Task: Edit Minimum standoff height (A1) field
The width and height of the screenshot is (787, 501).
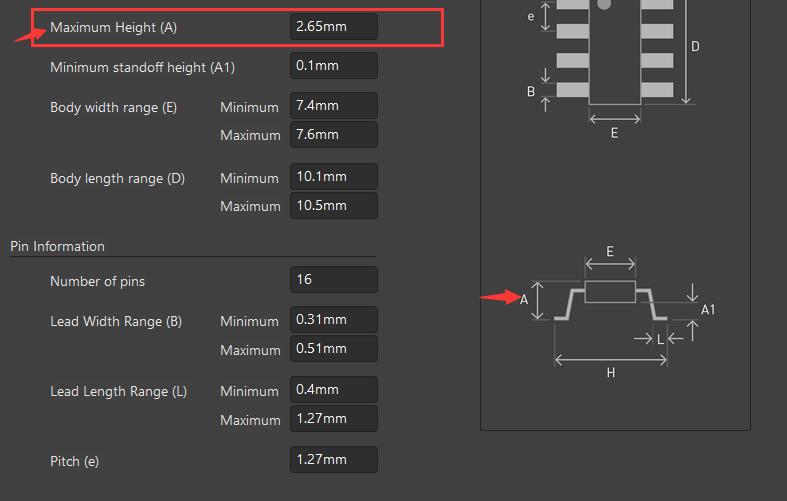Action: point(334,66)
